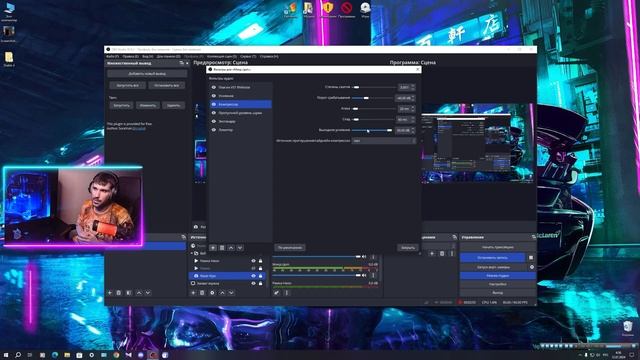The image size is (640, 360).
Task: Open the Док-панели menu
Action: pos(169,56)
